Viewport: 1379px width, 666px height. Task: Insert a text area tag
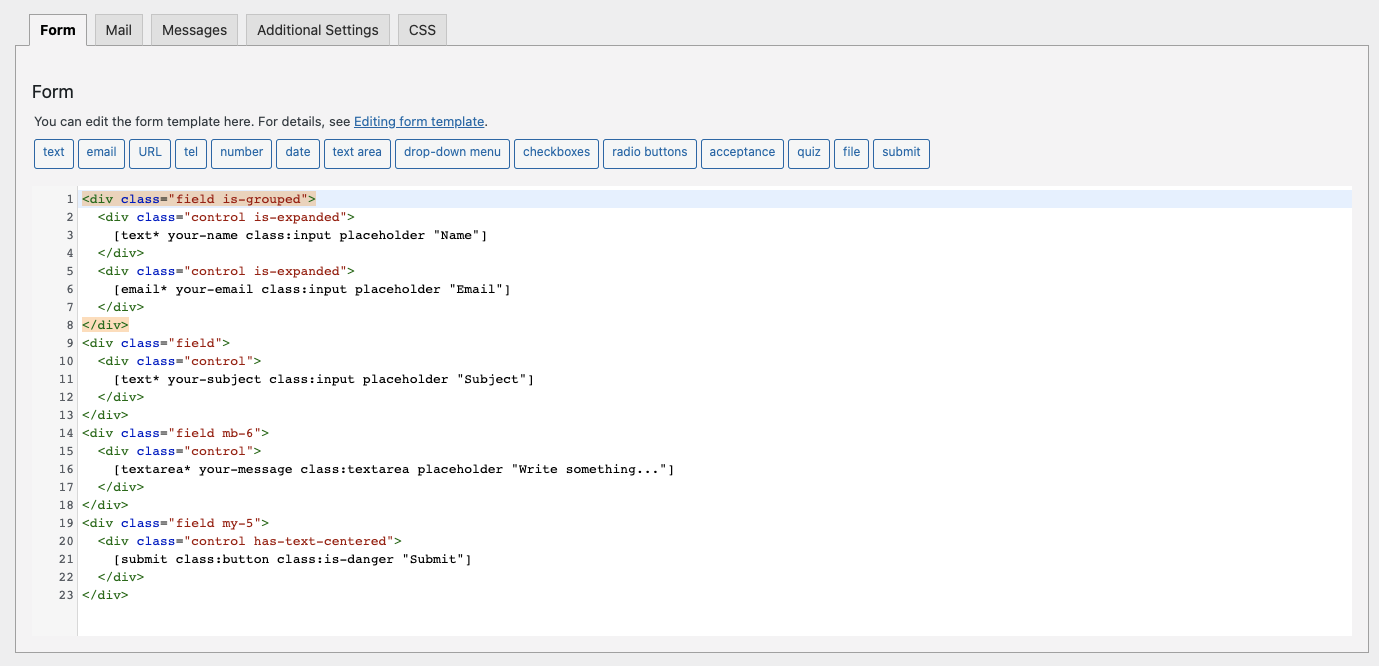[357, 153]
